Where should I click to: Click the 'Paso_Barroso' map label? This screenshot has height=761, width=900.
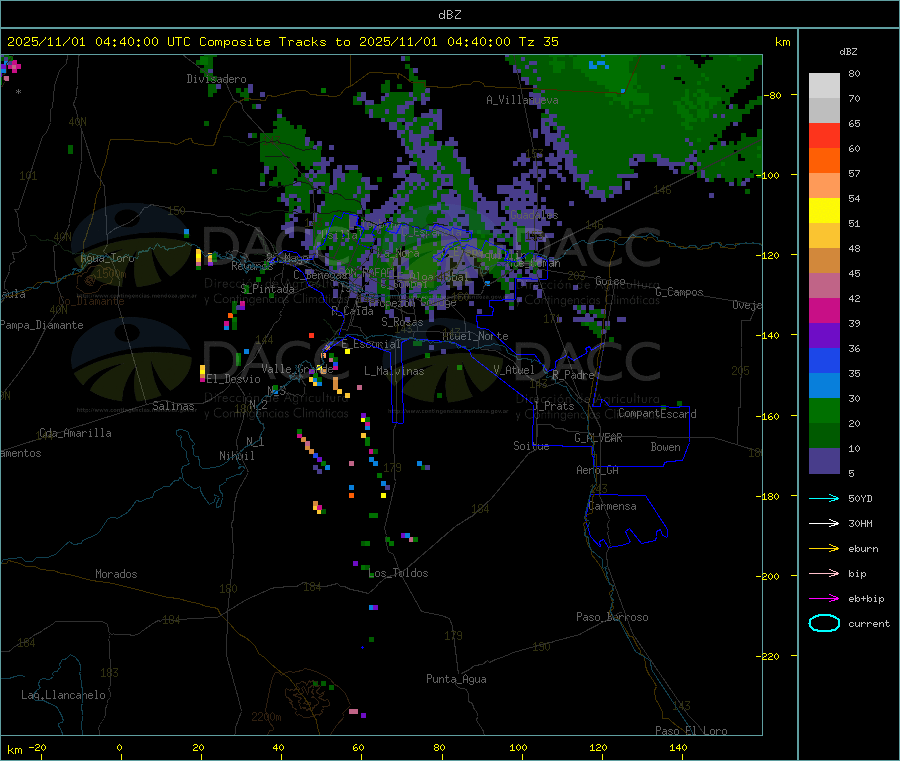point(612,617)
